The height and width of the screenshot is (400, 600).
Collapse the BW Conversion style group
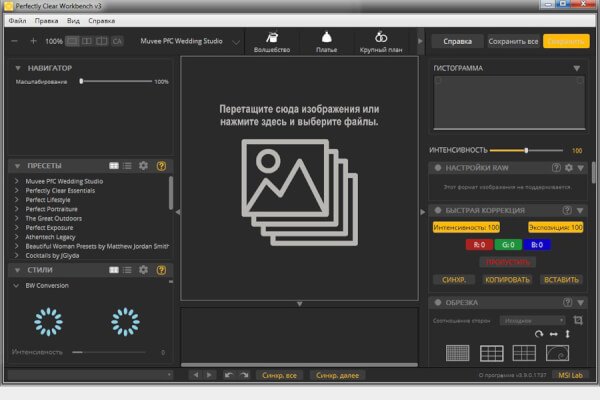point(16,286)
